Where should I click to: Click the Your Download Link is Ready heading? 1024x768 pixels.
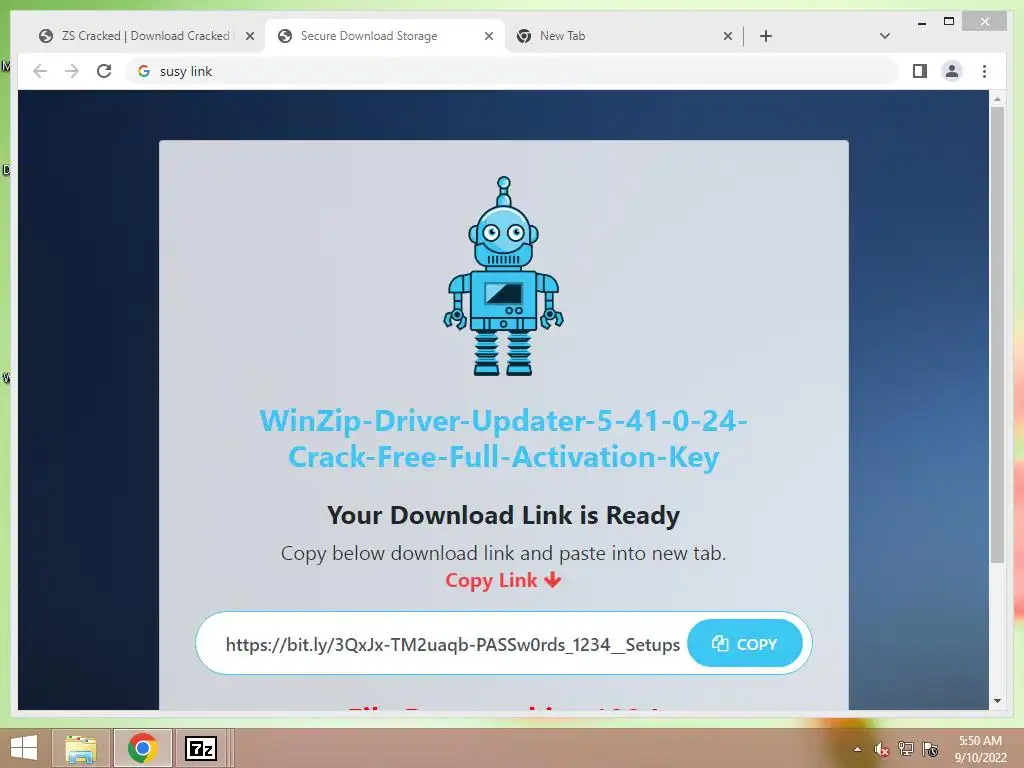coord(504,515)
